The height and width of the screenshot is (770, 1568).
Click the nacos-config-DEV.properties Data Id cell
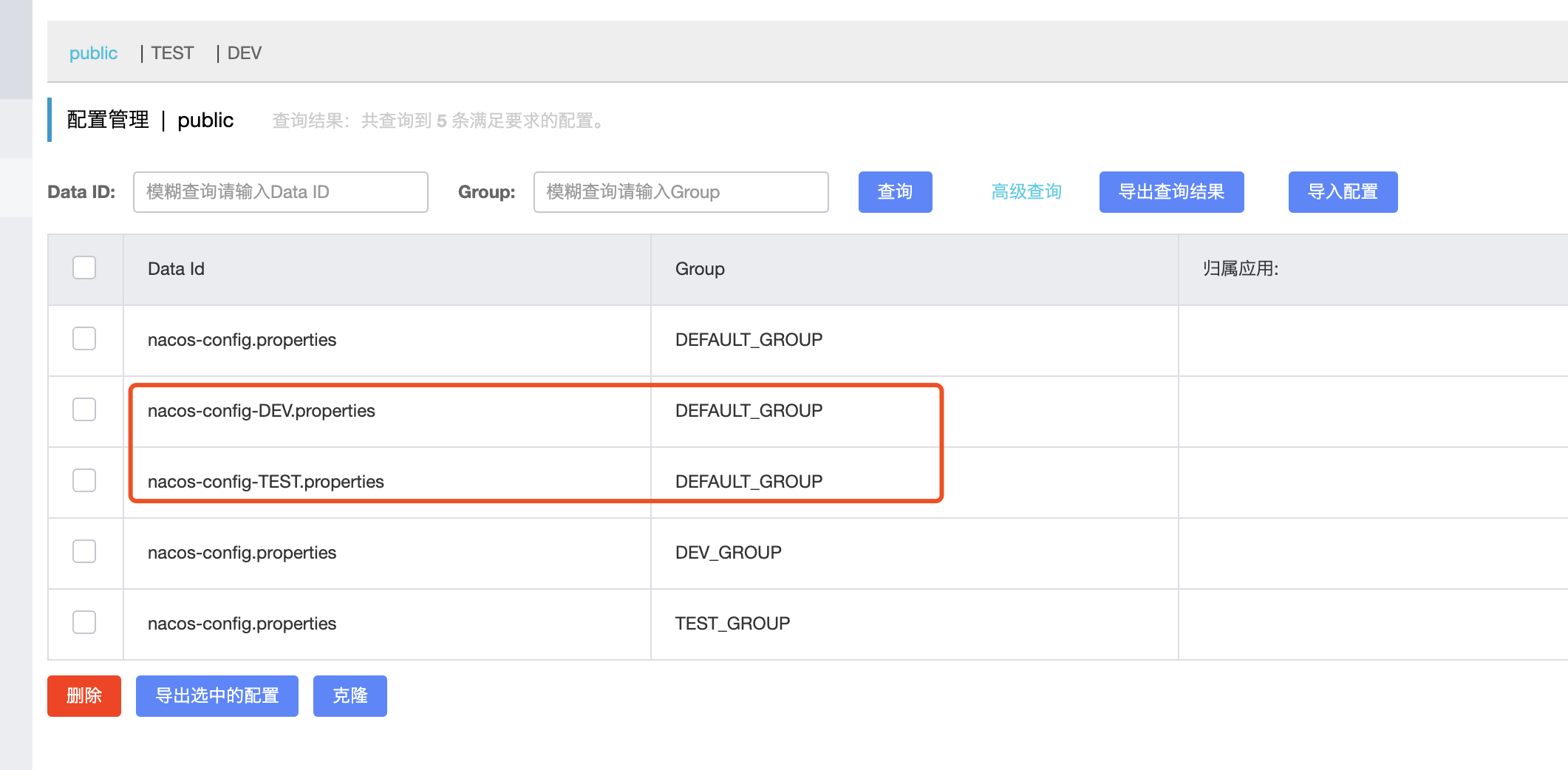coord(262,411)
